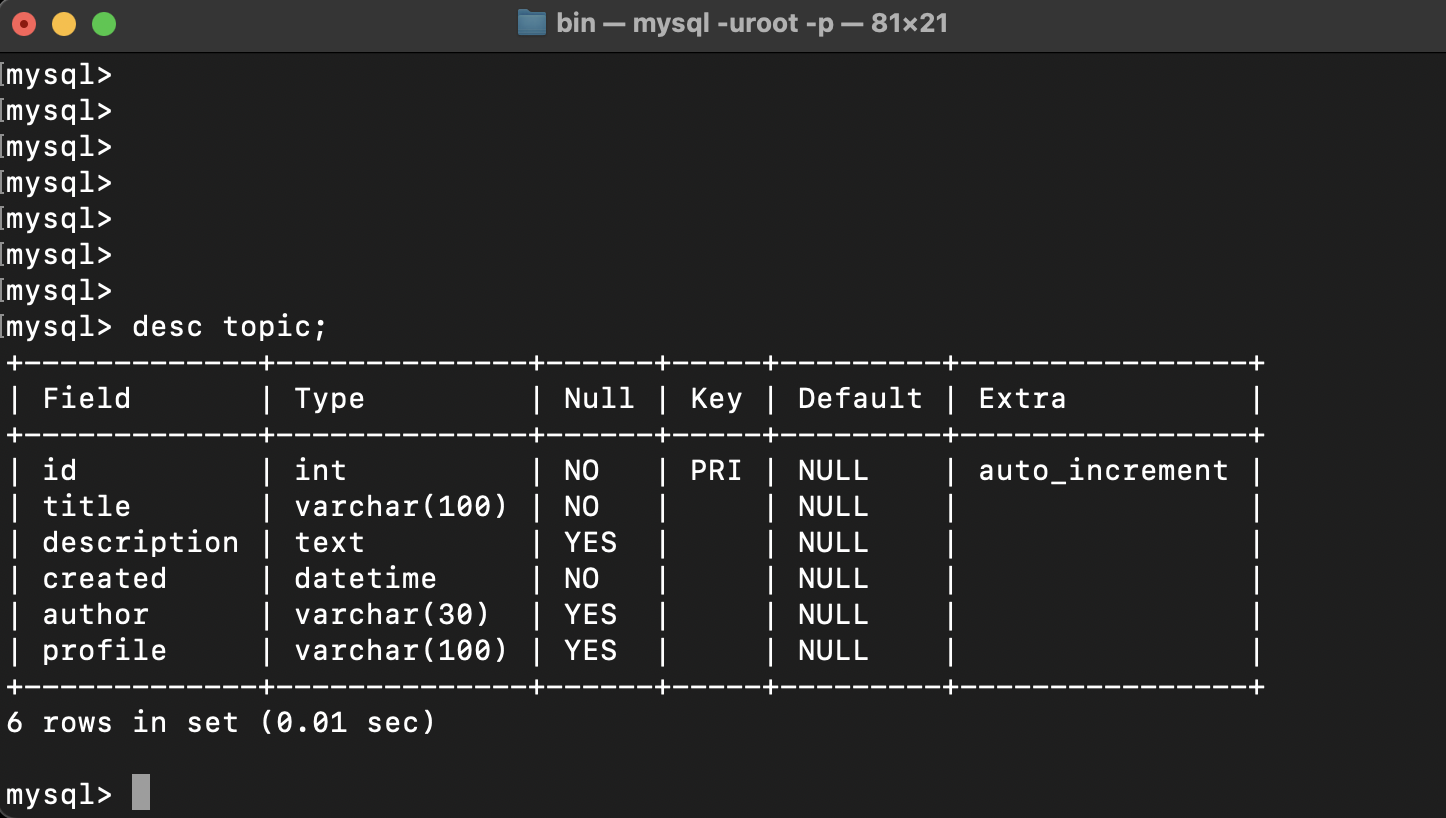Click the block cursor at the last prompt
Screen dimensions: 1446x818
141,793
